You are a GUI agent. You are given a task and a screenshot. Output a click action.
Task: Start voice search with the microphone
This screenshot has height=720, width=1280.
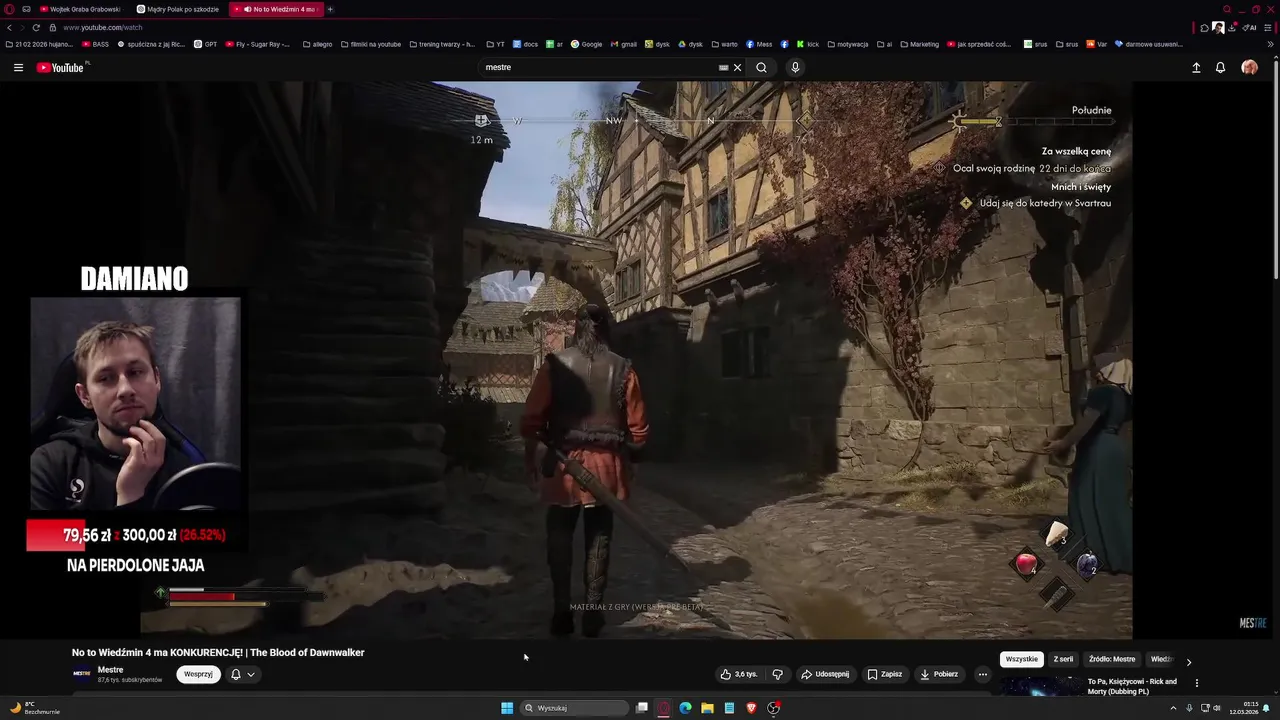(x=795, y=67)
